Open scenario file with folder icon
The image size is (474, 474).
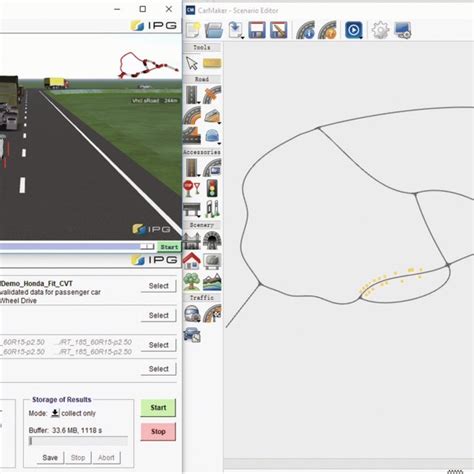click(x=214, y=30)
